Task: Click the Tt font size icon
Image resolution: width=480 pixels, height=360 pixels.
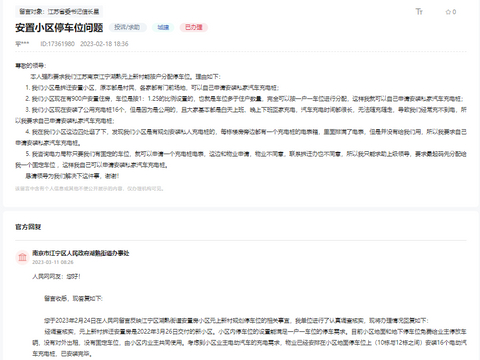Action: pos(419,12)
